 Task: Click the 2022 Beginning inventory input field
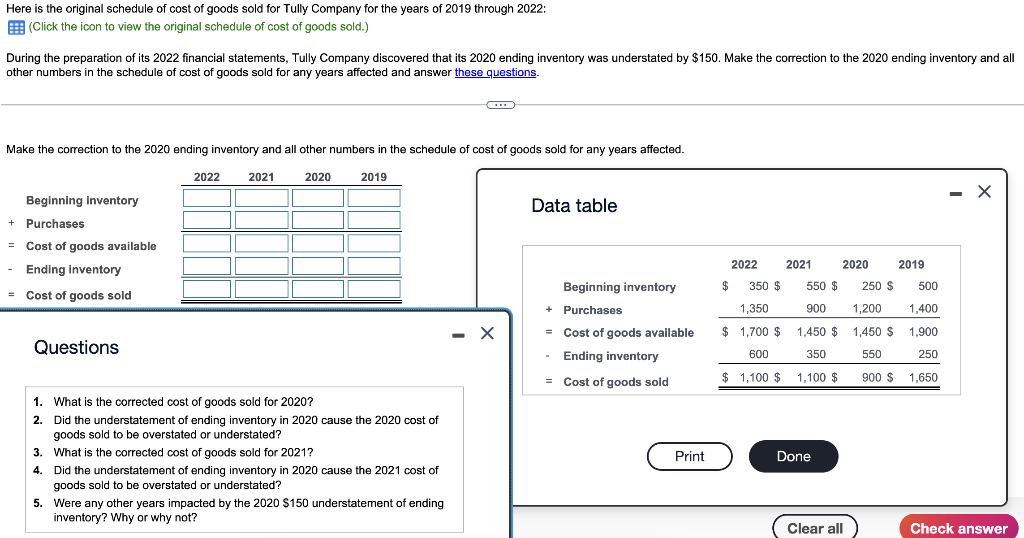tap(207, 198)
